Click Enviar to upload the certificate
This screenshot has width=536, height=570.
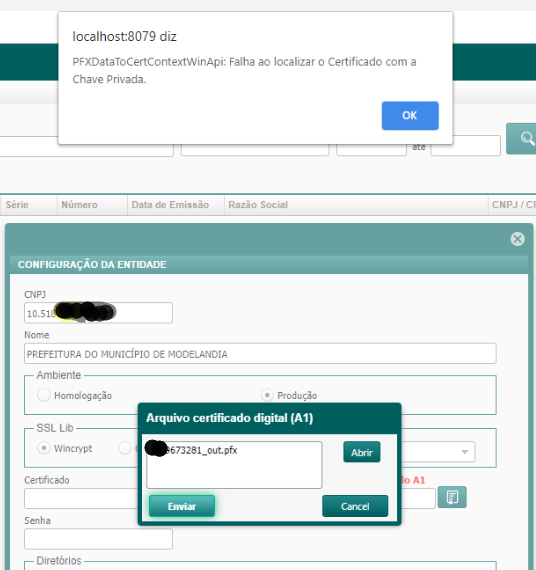(x=182, y=506)
